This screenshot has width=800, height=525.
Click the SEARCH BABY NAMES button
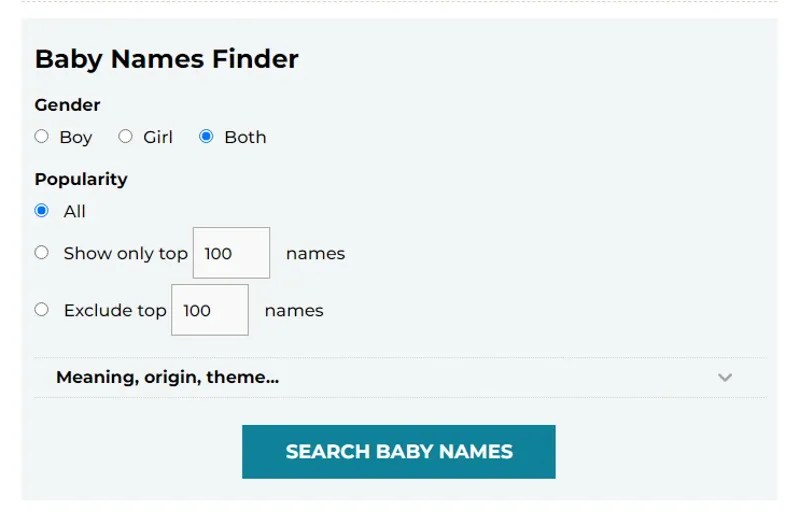pos(399,452)
